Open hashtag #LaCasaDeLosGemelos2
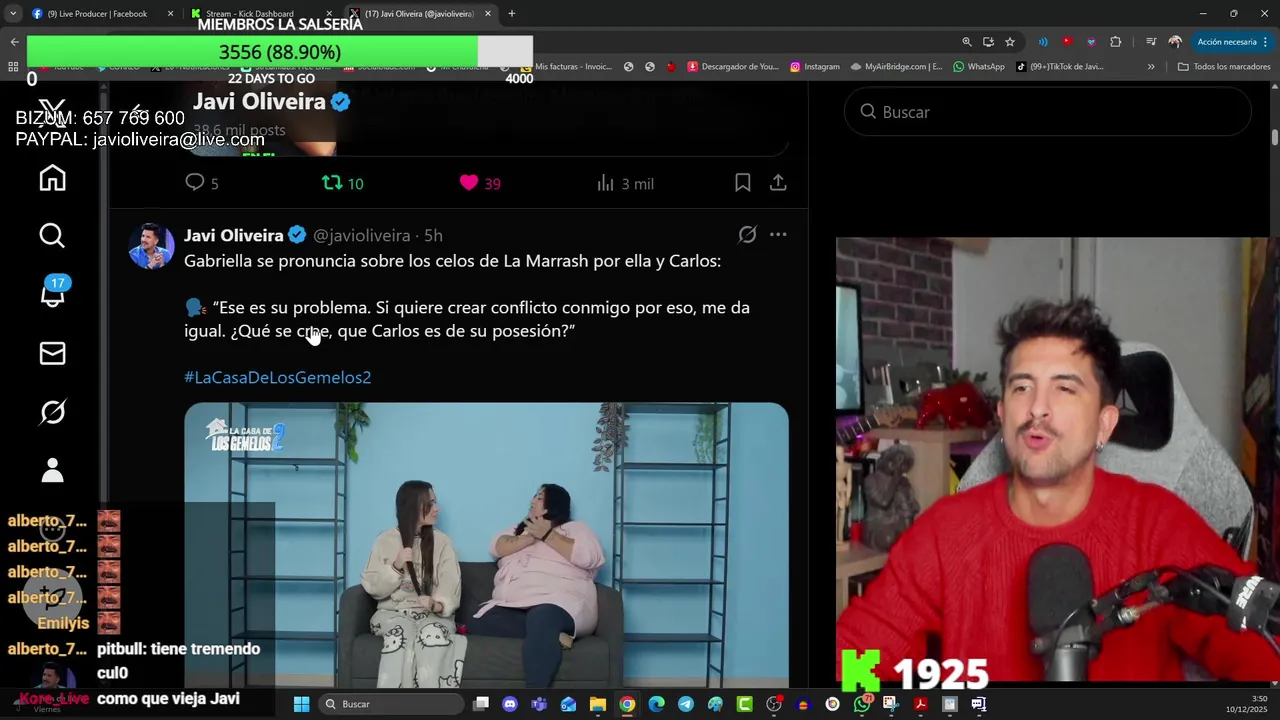 (x=277, y=377)
